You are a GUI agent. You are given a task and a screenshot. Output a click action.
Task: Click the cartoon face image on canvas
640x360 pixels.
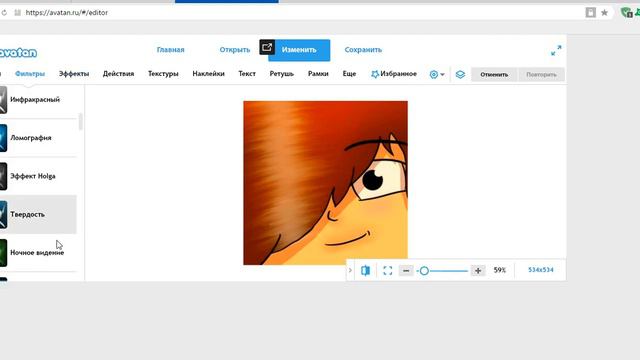[x=325, y=183]
